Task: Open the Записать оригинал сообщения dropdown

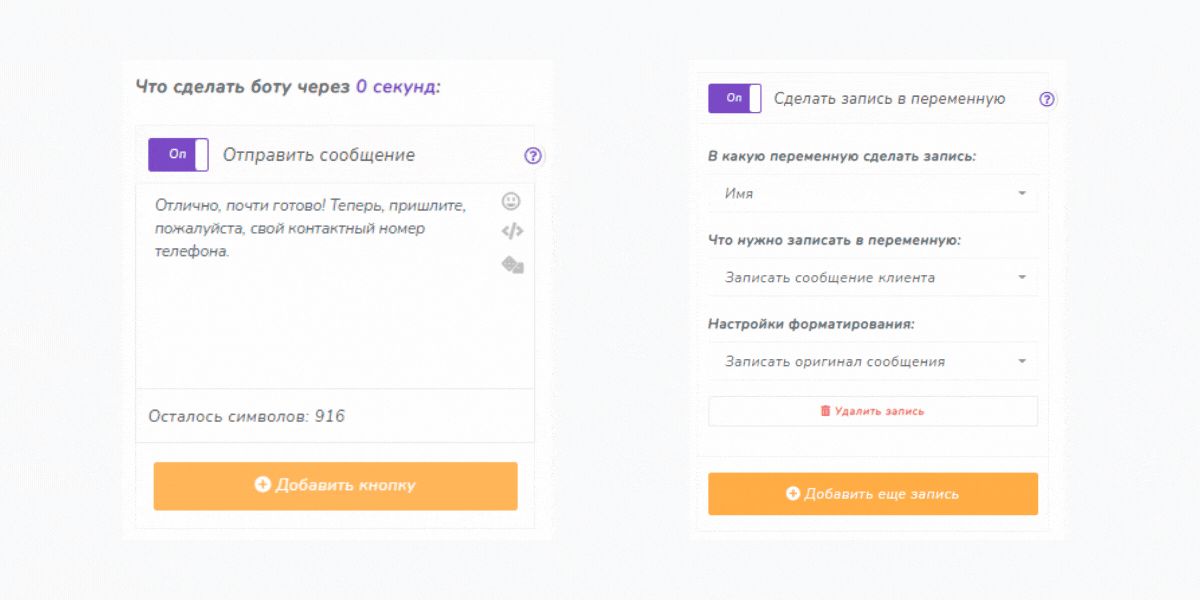Action: pos(872,362)
